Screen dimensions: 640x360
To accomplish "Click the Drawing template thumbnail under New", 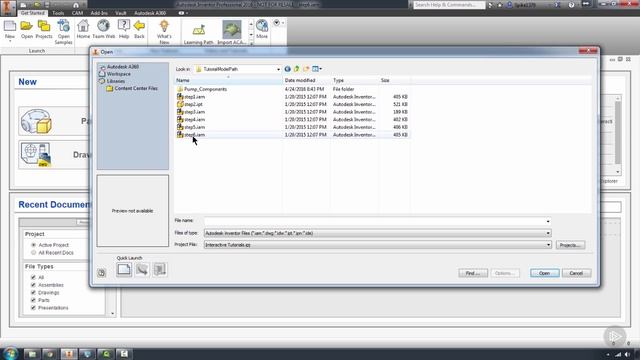I will coord(36,155).
